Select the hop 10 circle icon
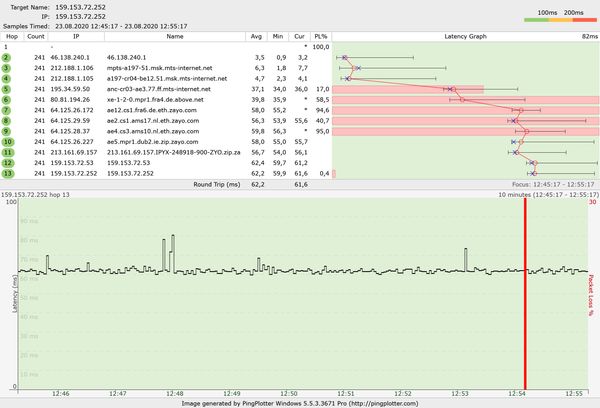The height and width of the screenshot is (408, 600). click(x=6, y=142)
